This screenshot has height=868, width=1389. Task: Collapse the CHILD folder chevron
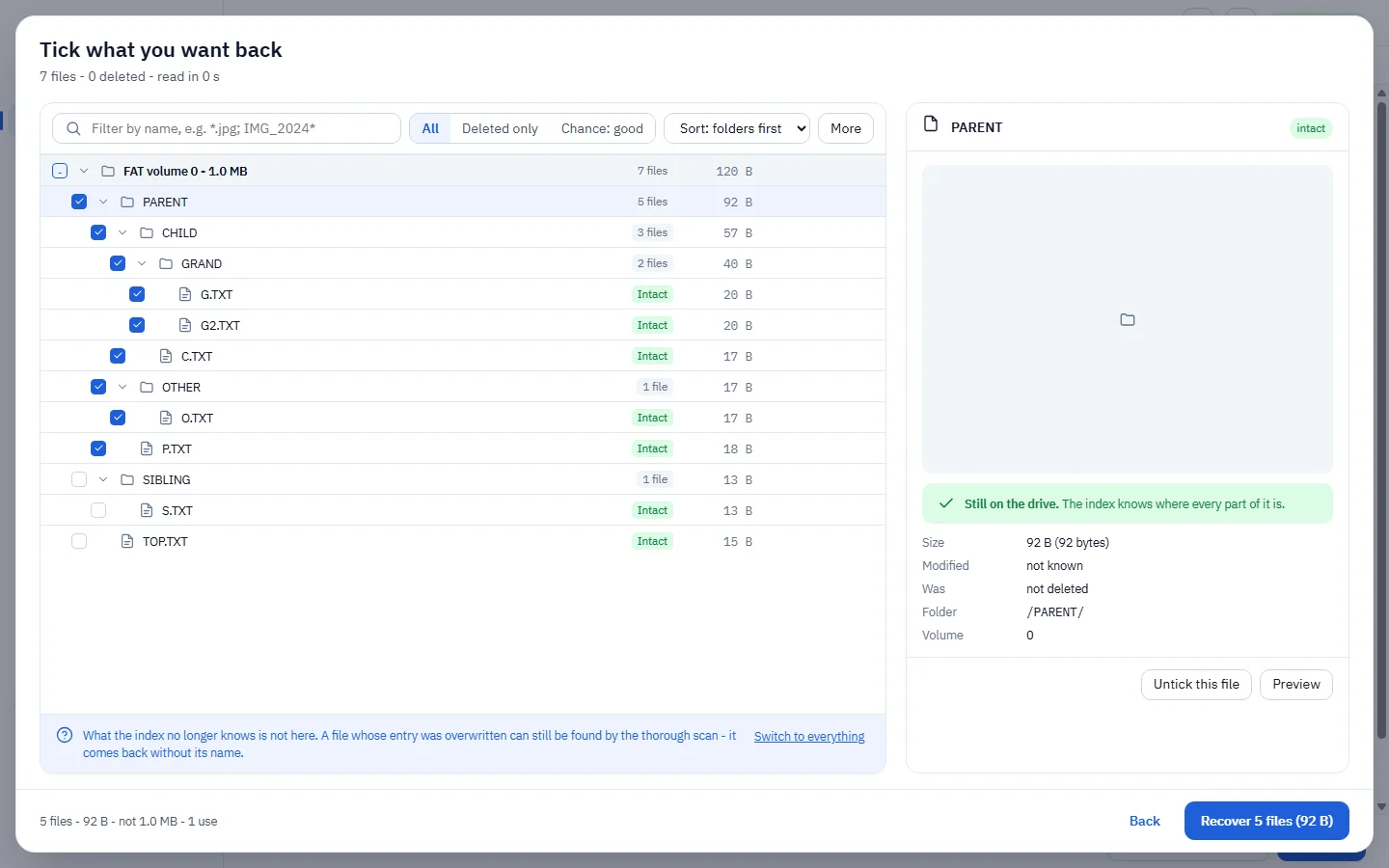click(123, 232)
